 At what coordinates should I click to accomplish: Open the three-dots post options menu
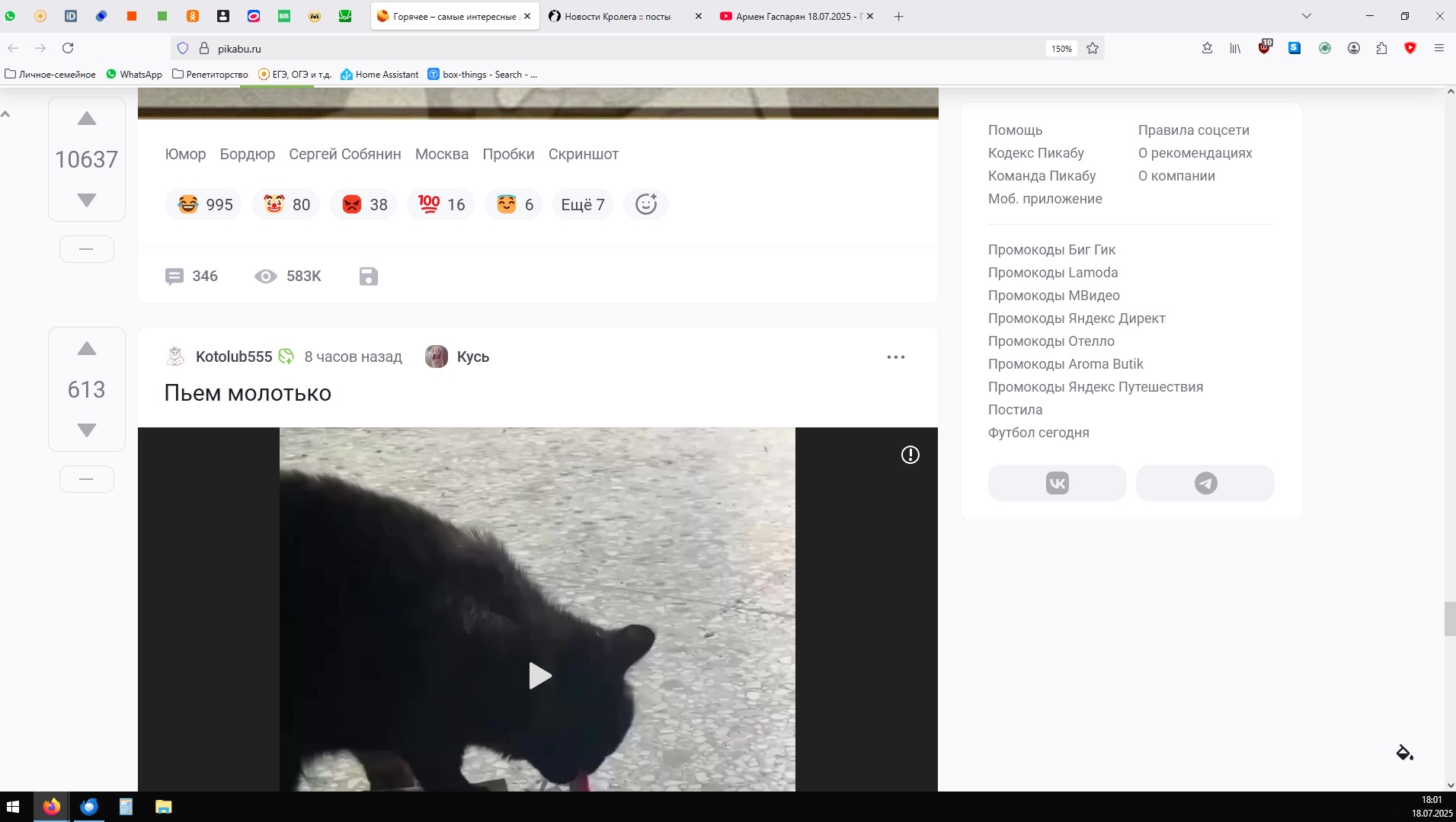point(895,357)
